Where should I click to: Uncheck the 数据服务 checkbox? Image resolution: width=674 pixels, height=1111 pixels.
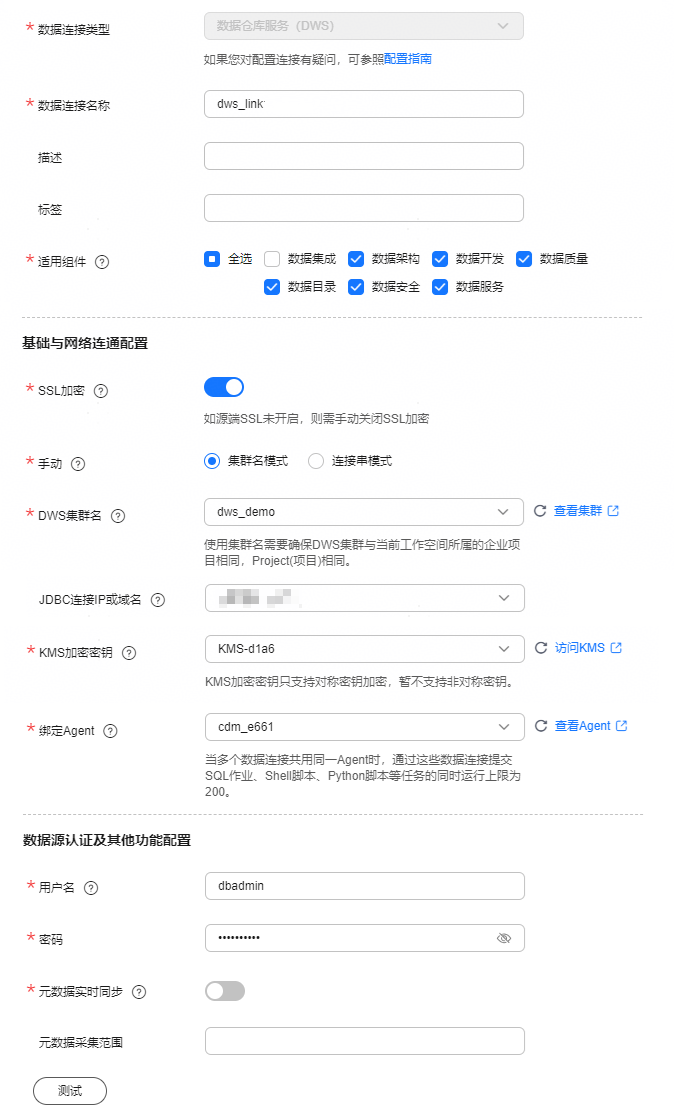tap(440, 287)
